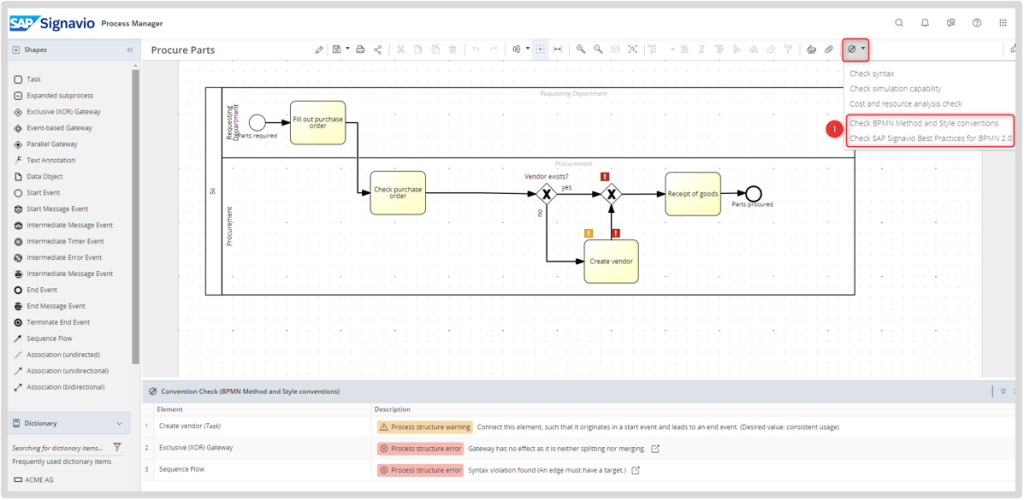Collapse the Shapes panel with double chevron
Screen dimensions: 1024x500
(x=129, y=50)
